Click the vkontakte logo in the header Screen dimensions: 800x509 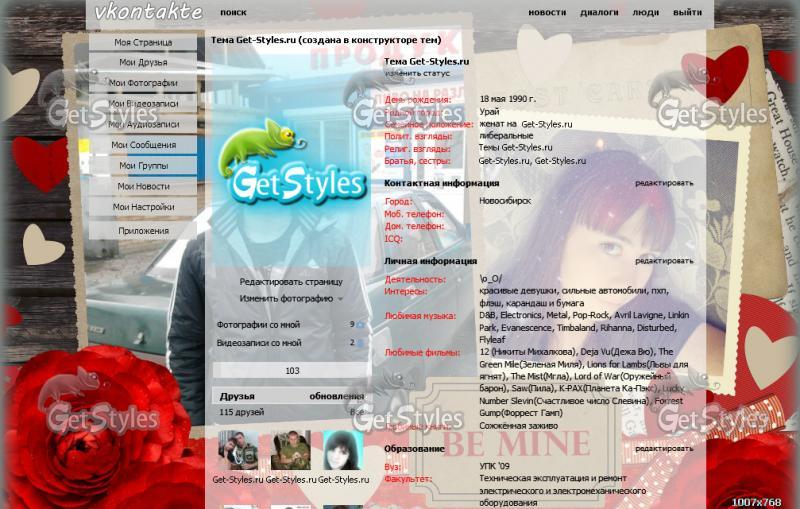point(148,12)
